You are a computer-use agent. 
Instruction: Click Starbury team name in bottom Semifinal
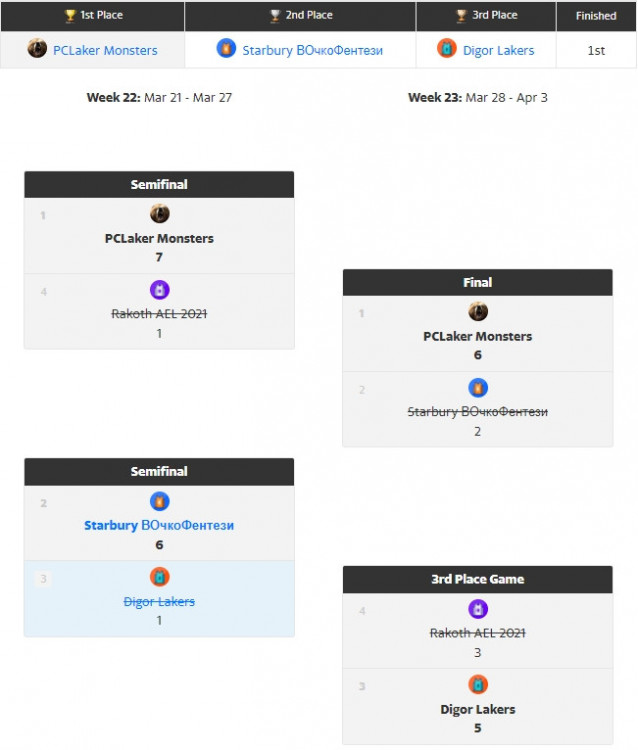[x=159, y=525]
